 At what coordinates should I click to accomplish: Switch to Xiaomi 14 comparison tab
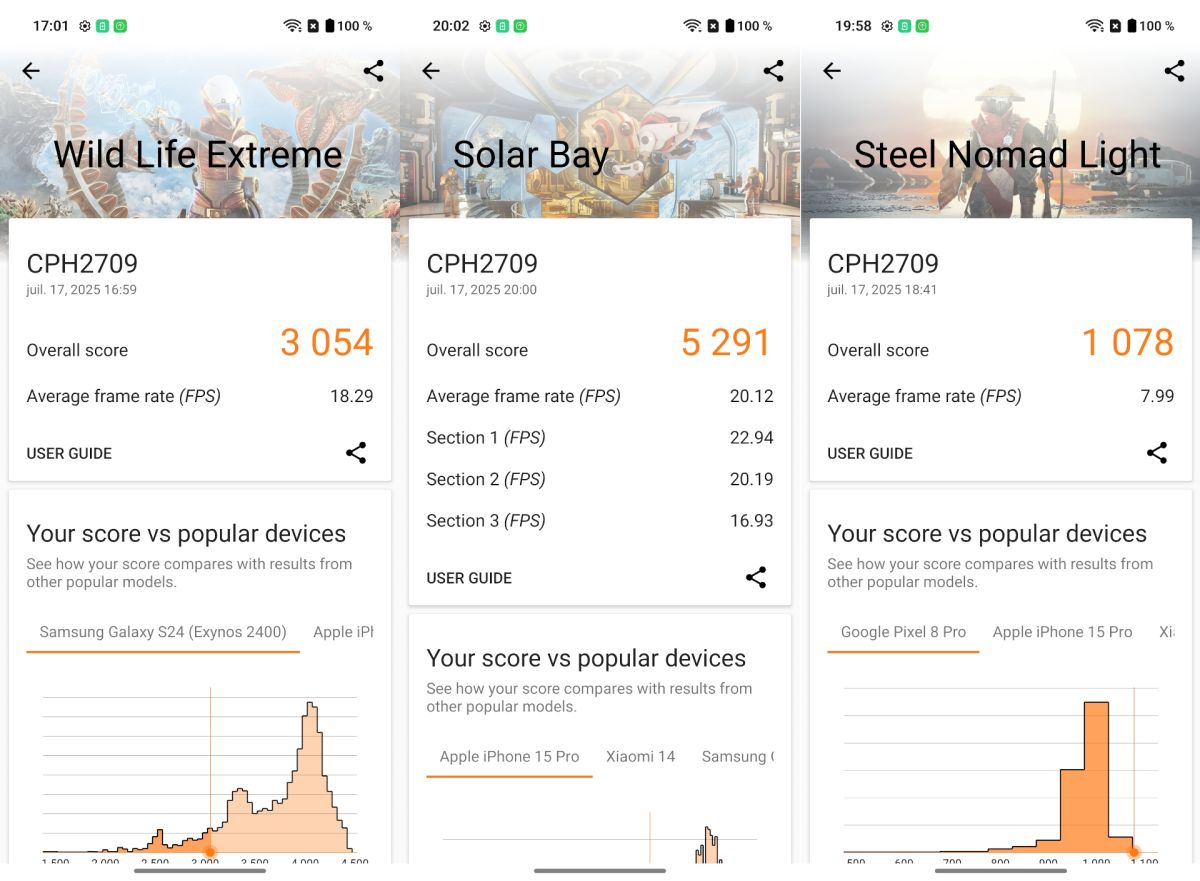640,757
